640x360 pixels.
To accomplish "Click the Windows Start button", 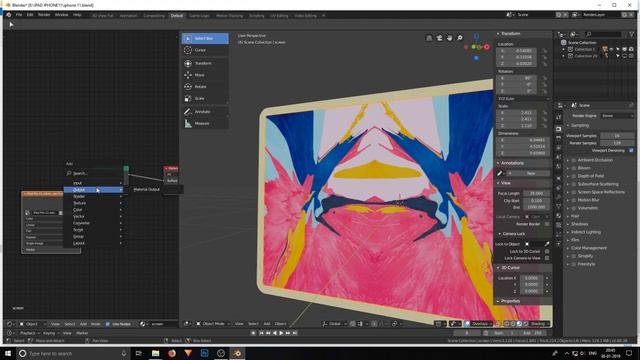I will 8,353.
